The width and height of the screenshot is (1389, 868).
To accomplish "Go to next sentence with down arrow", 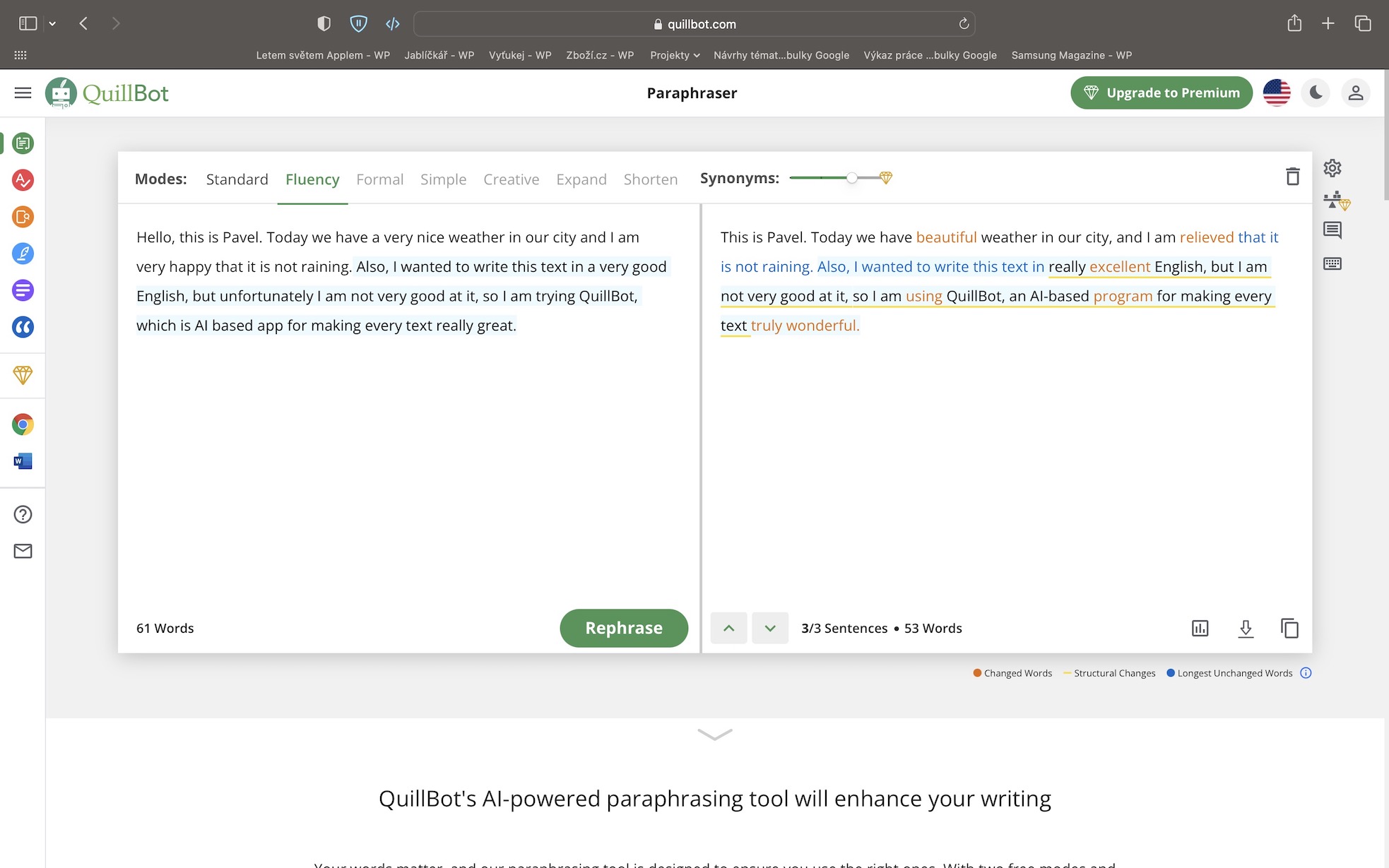I will click(x=769, y=628).
